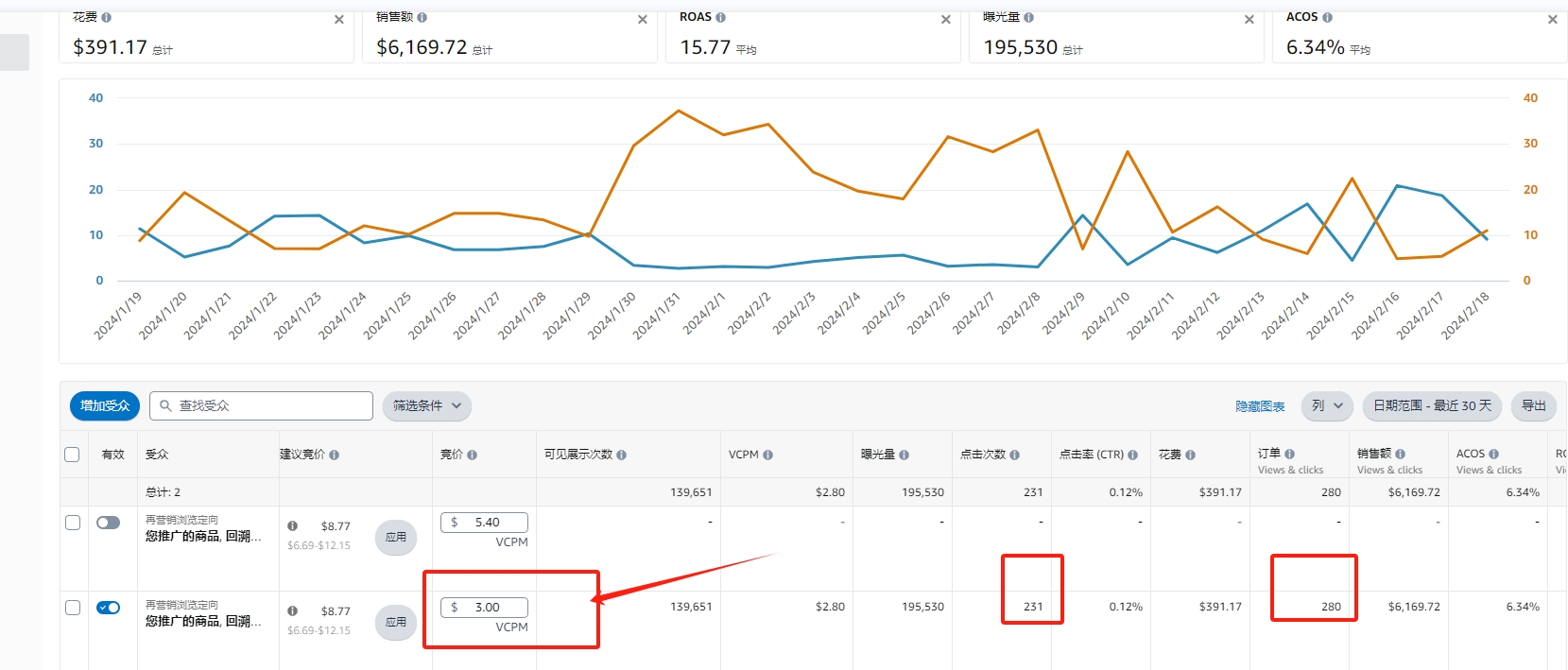Click the $5.40 bid input field
The width and height of the screenshot is (1568, 670).
tap(484, 522)
